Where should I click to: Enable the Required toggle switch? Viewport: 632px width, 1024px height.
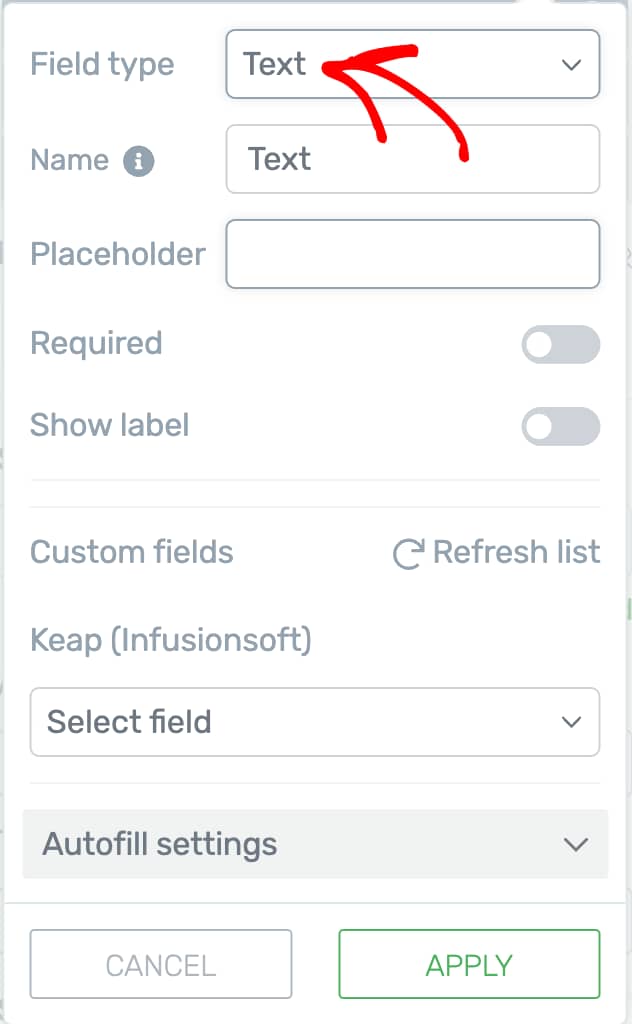[x=560, y=345]
